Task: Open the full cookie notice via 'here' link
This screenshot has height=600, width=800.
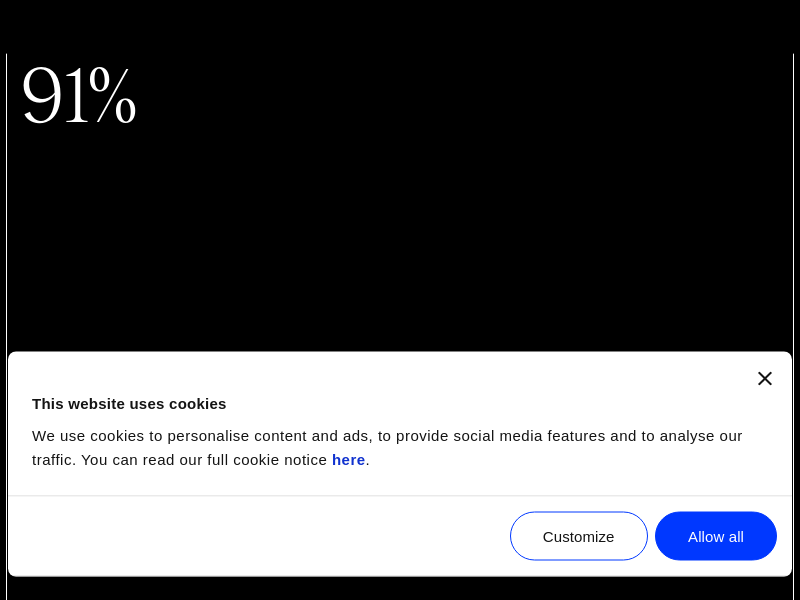Action: tap(348, 460)
